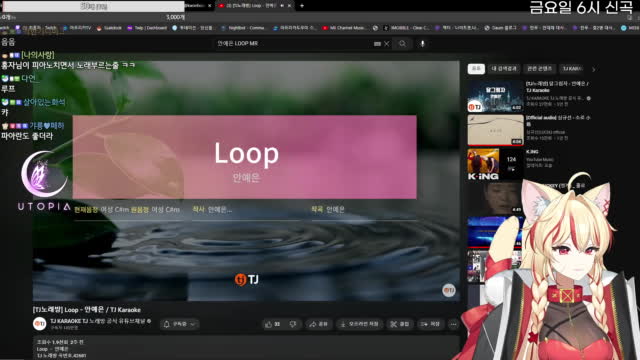640x360 pixels.
Task: Open the Official audio video title
Action: point(558,120)
